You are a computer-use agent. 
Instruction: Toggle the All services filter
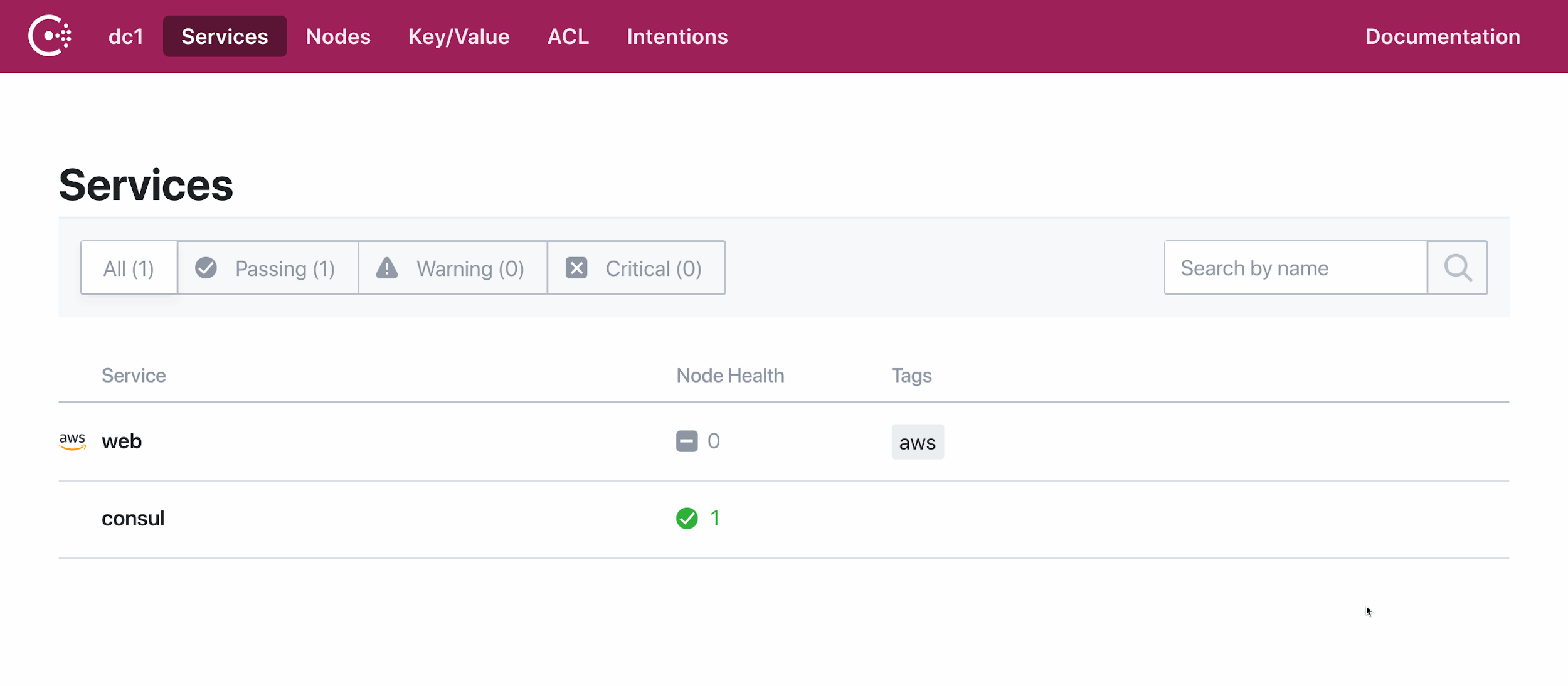pyautogui.click(x=128, y=268)
